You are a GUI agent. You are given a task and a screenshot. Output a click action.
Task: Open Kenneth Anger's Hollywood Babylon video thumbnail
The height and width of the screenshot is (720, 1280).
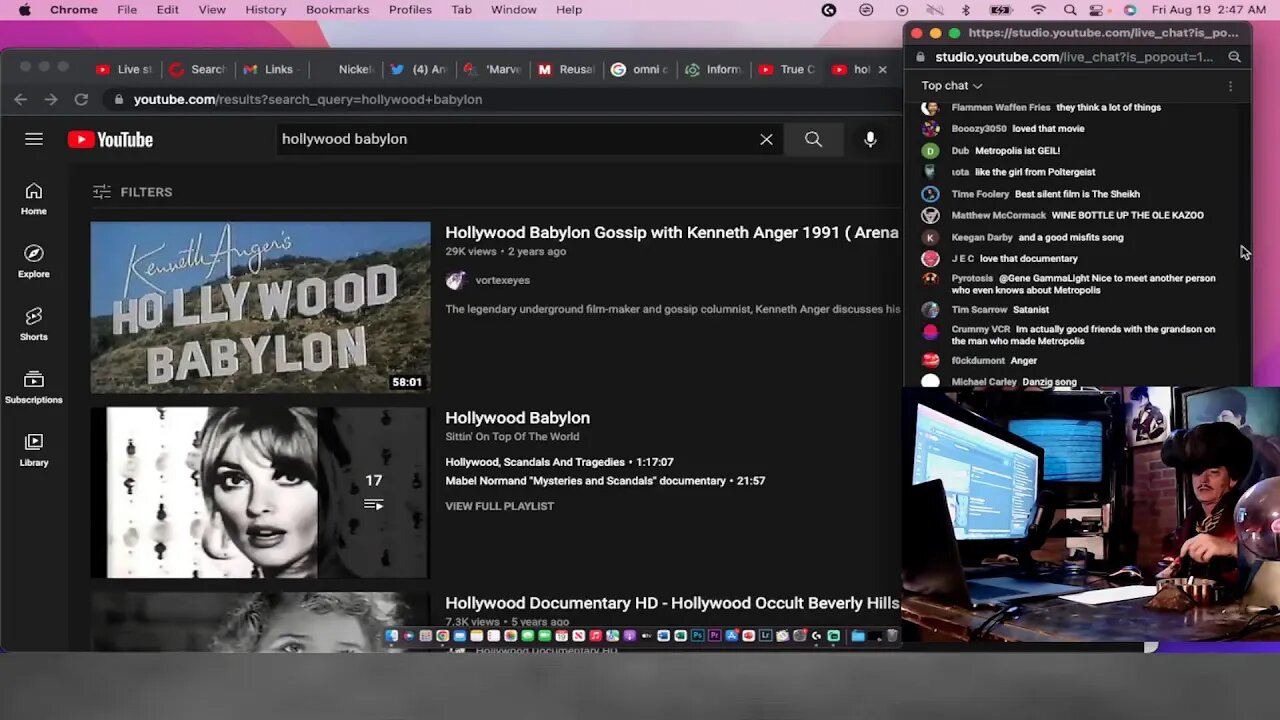260,307
